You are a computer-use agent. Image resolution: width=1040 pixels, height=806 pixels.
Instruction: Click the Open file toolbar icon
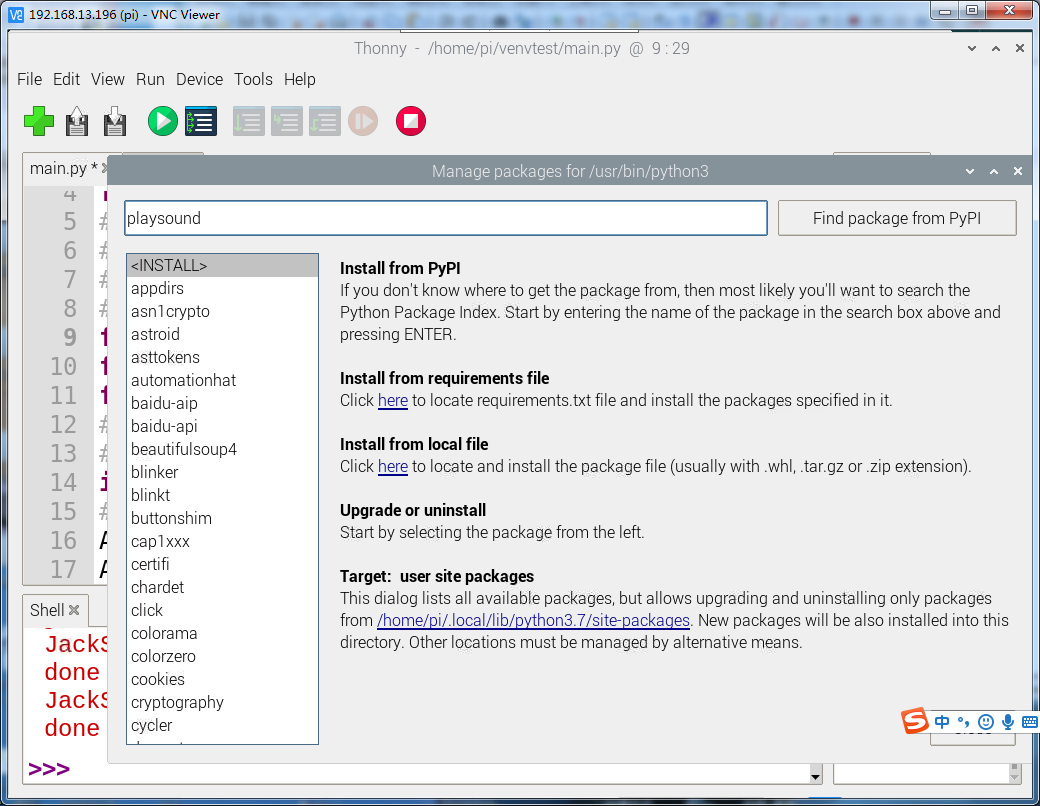[77, 121]
